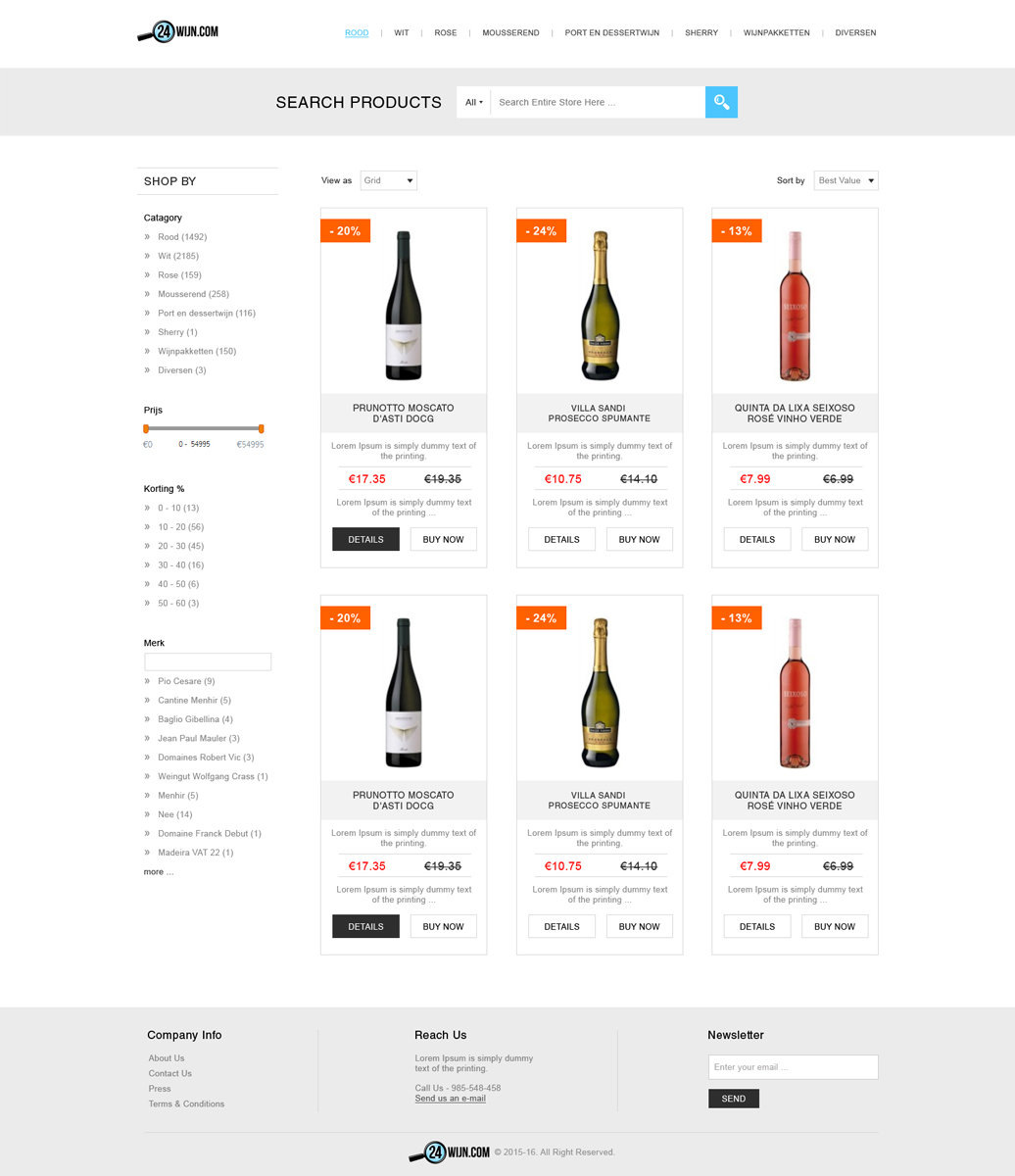Open the ROOD menu item
Image resolution: width=1015 pixels, height=1176 pixels.
pos(357,33)
